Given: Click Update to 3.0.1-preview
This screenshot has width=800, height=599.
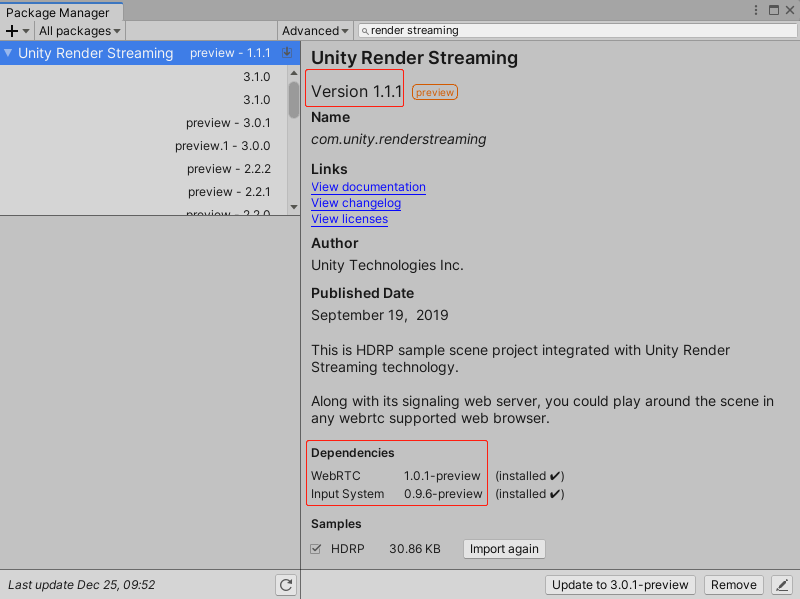Looking at the screenshot, I should (620, 585).
